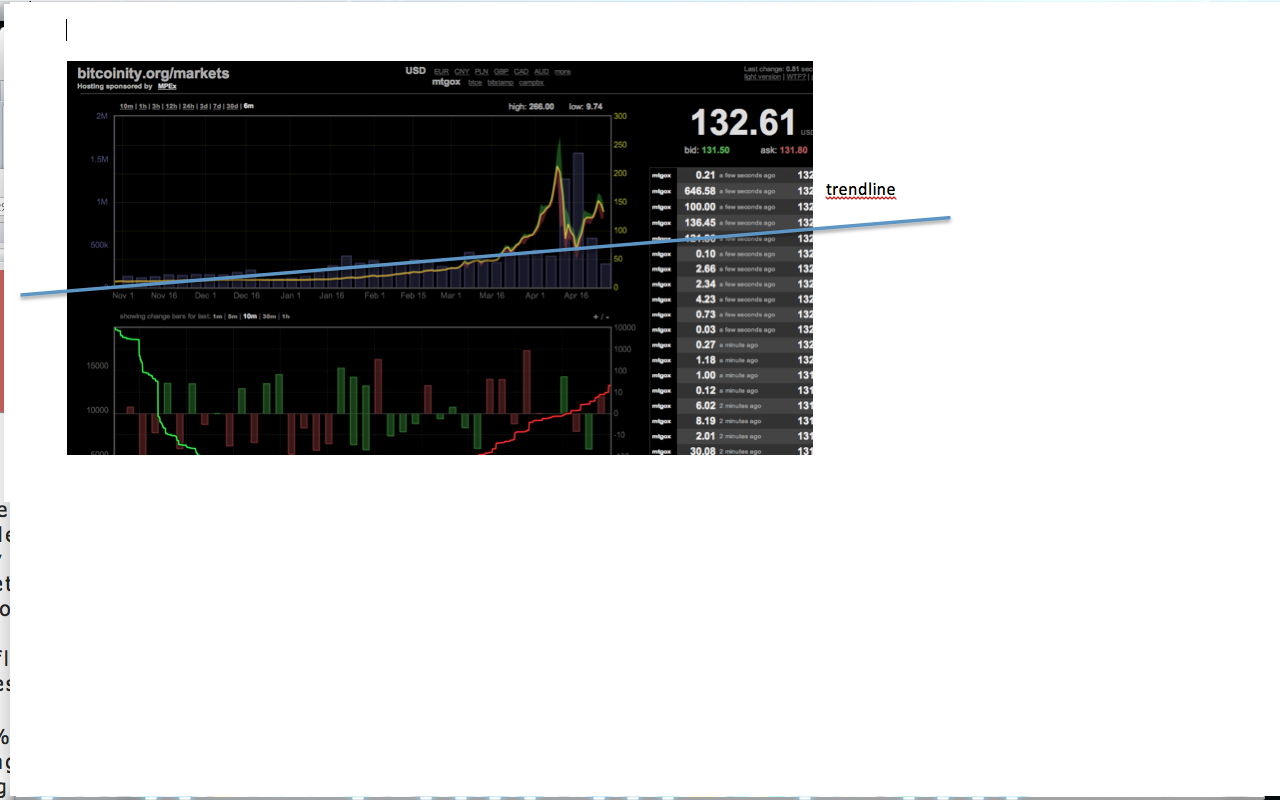
Task: Open the MPEx sponsor link
Action: click(x=167, y=86)
